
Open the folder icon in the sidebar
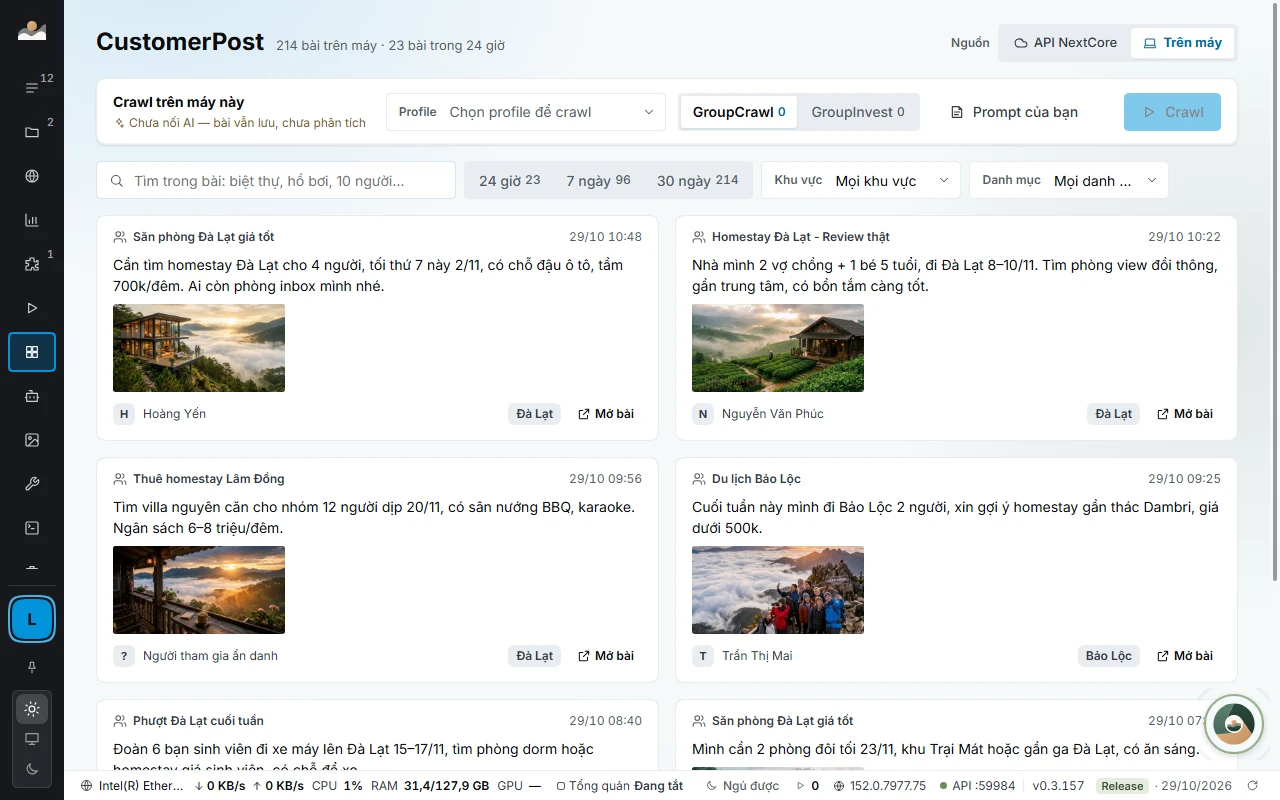32,132
